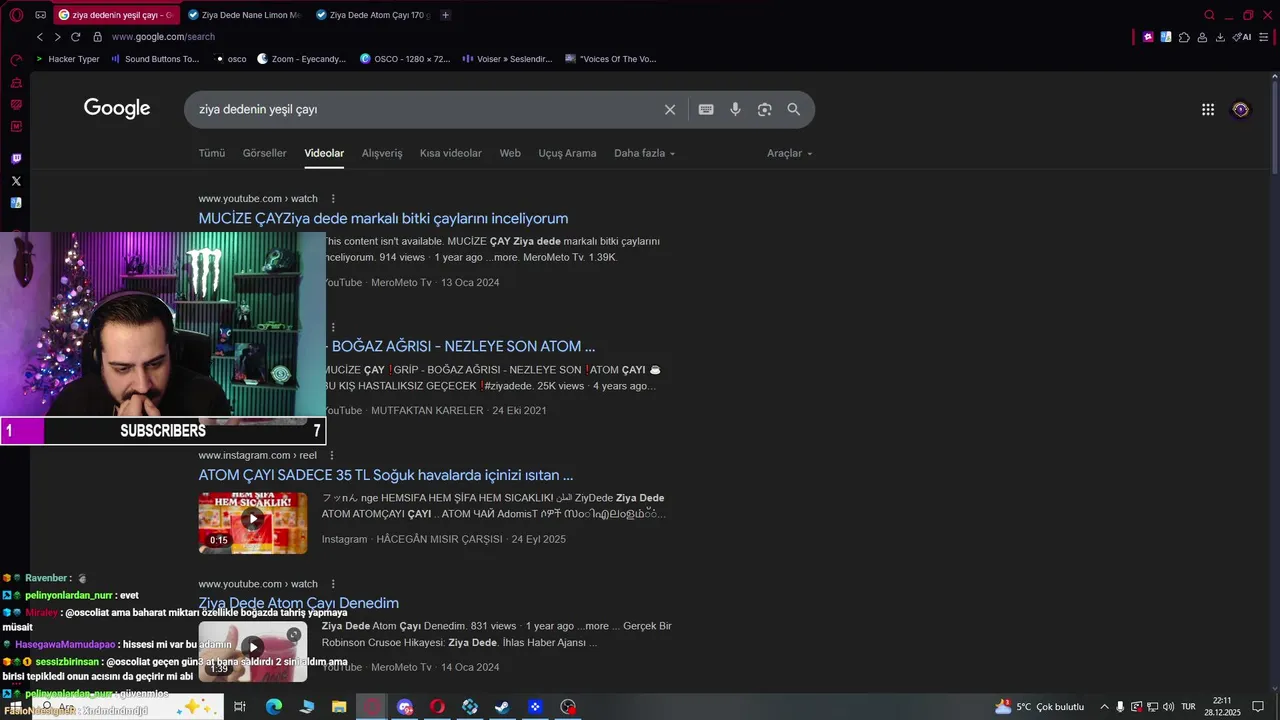Switch to the Görseller search tab
The image size is (1280, 720).
click(x=264, y=153)
